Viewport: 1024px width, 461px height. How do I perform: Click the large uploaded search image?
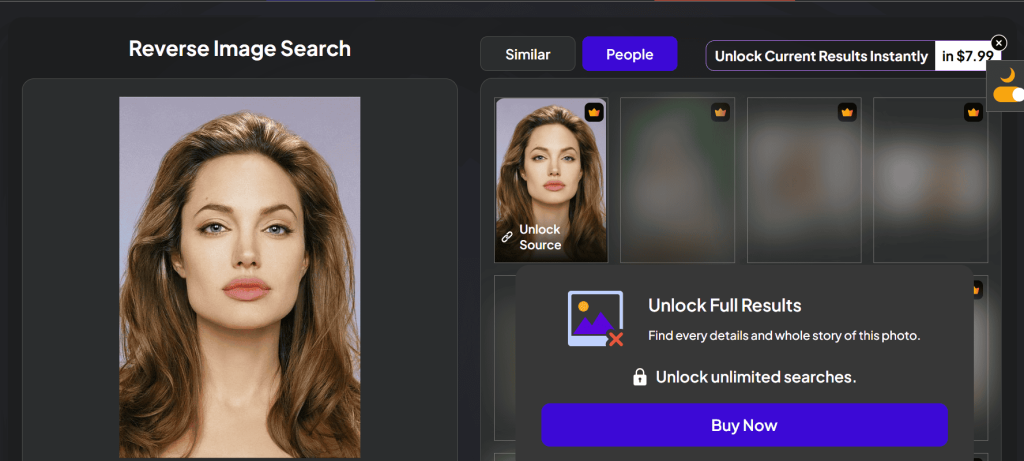coord(240,278)
